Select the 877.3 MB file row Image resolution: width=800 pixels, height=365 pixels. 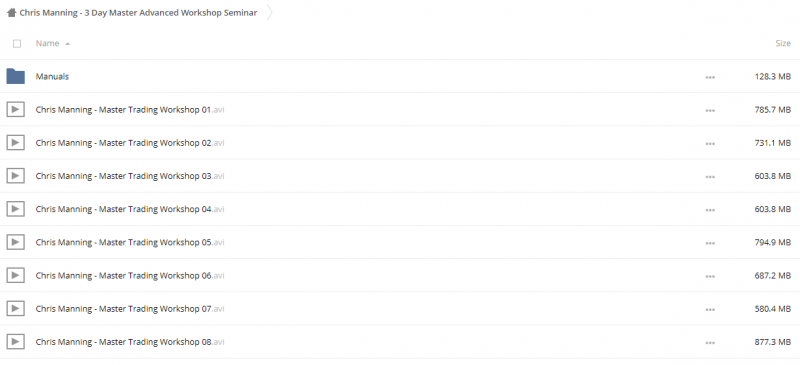pos(400,342)
